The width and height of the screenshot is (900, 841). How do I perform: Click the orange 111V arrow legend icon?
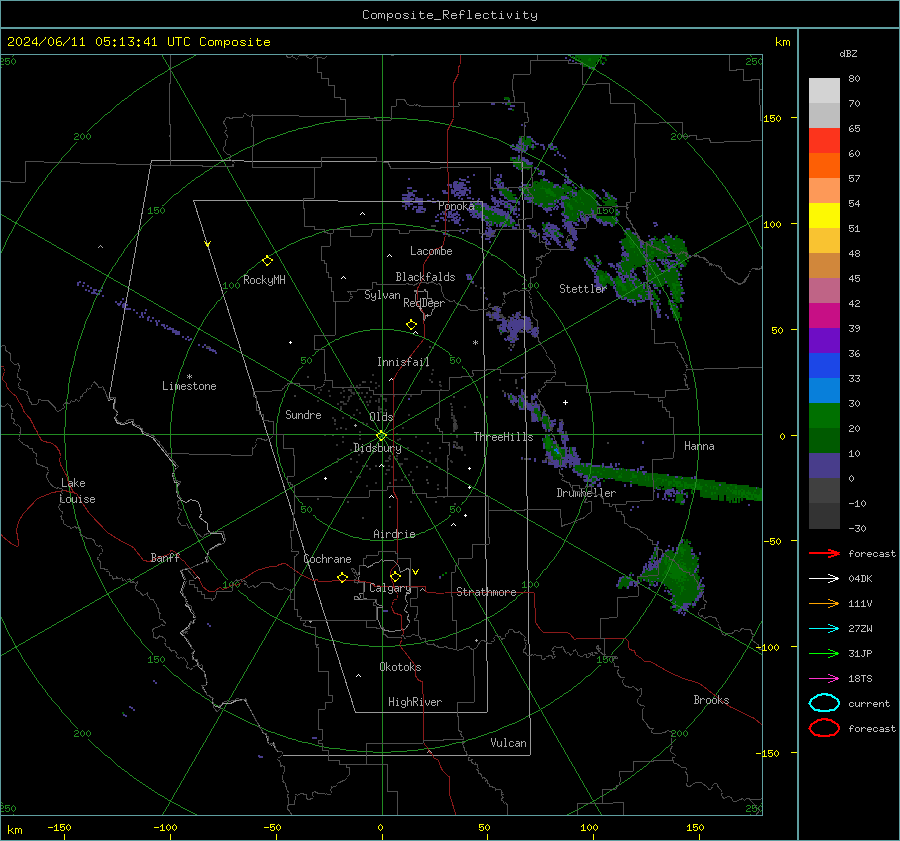[824, 603]
